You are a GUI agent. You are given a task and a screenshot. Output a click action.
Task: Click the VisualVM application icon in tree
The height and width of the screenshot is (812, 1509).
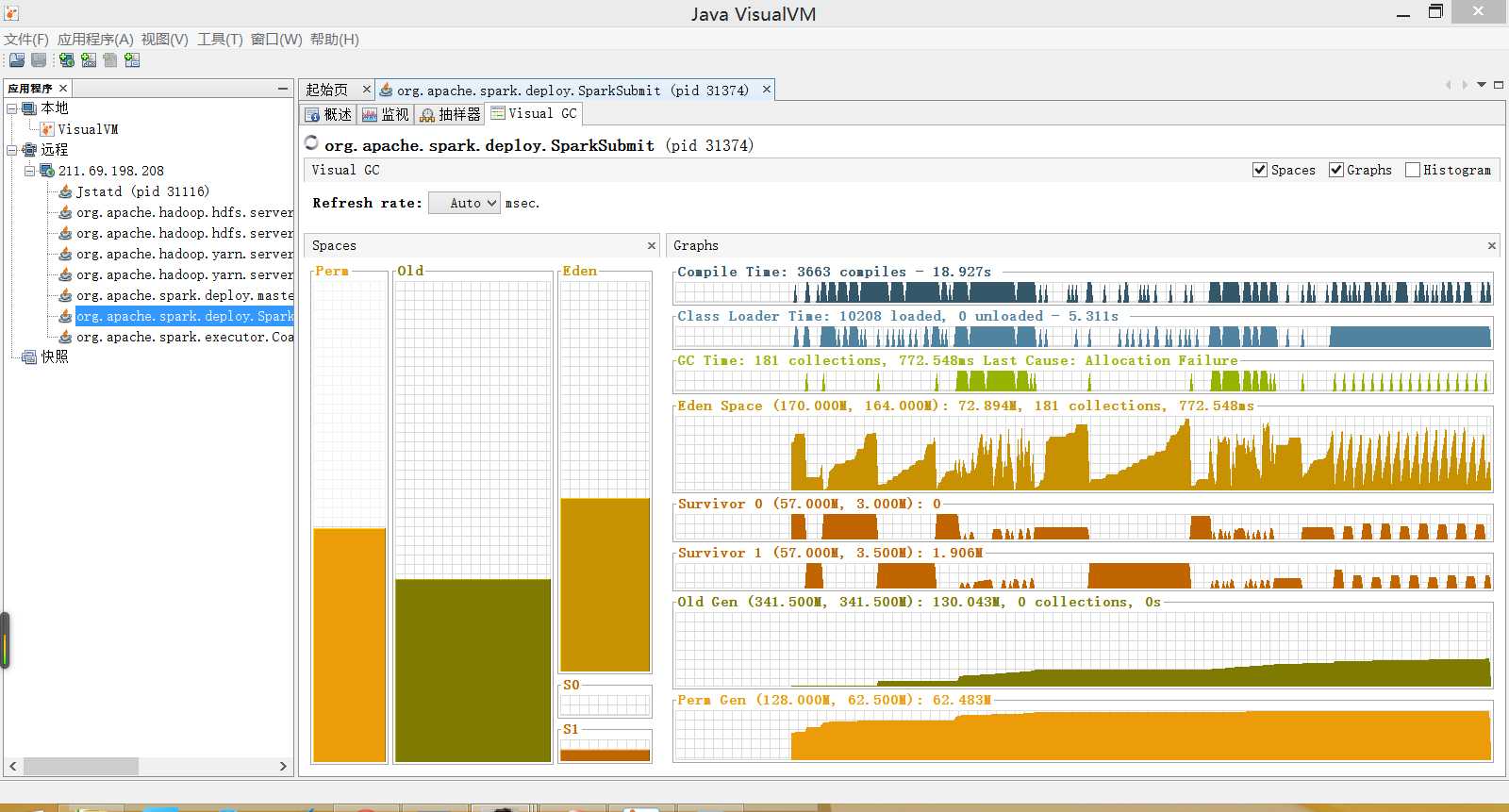pyautogui.click(x=47, y=129)
